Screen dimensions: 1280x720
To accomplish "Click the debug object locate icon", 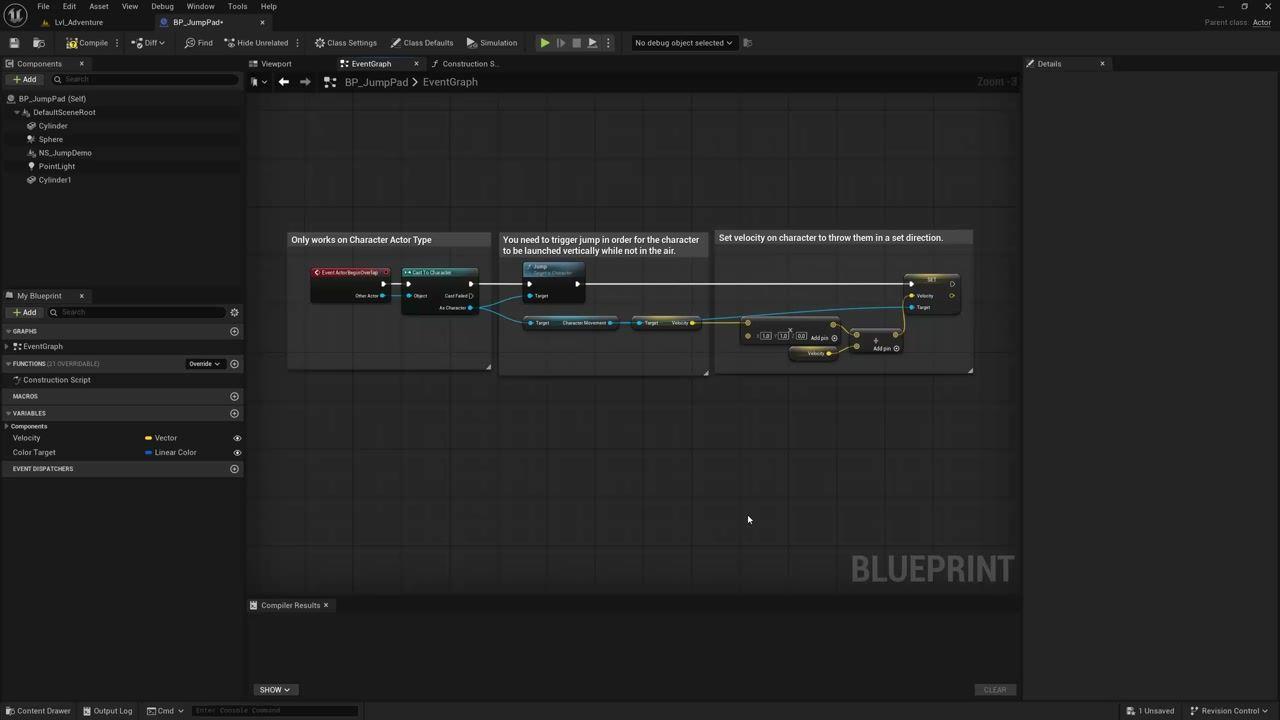I will pos(748,43).
